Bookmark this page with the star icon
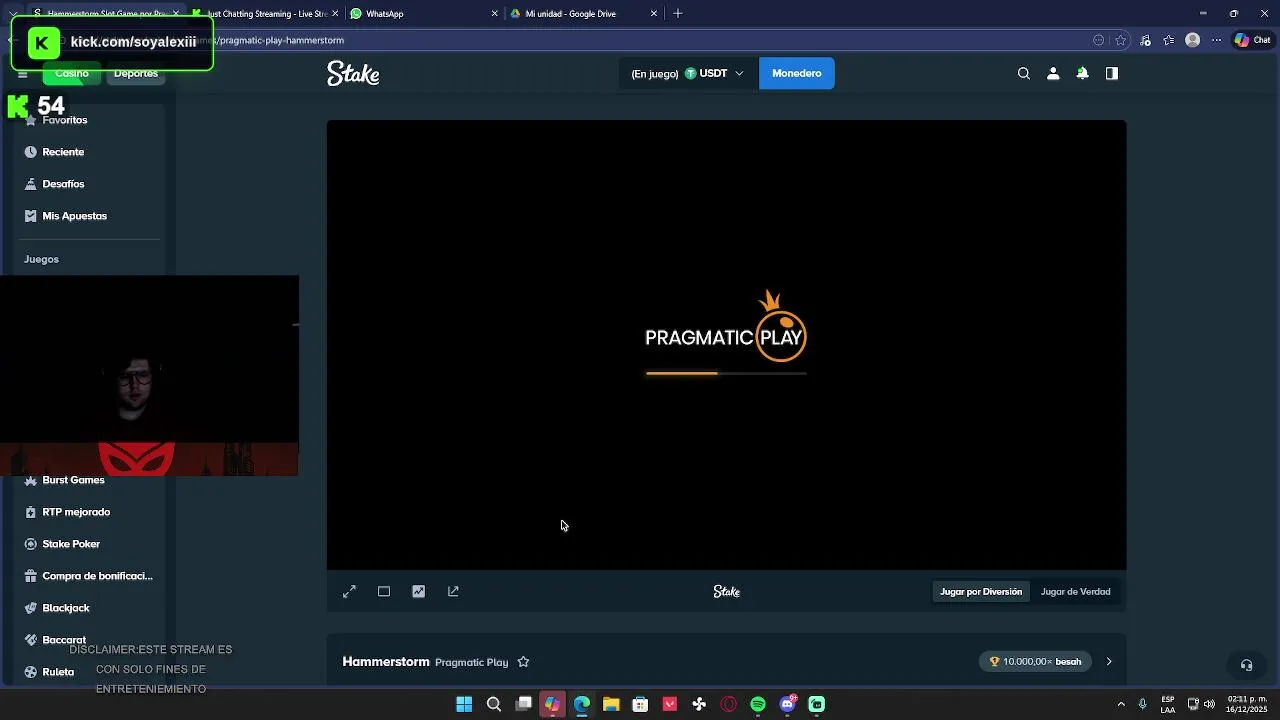The height and width of the screenshot is (720, 1280). tap(1121, 40)
